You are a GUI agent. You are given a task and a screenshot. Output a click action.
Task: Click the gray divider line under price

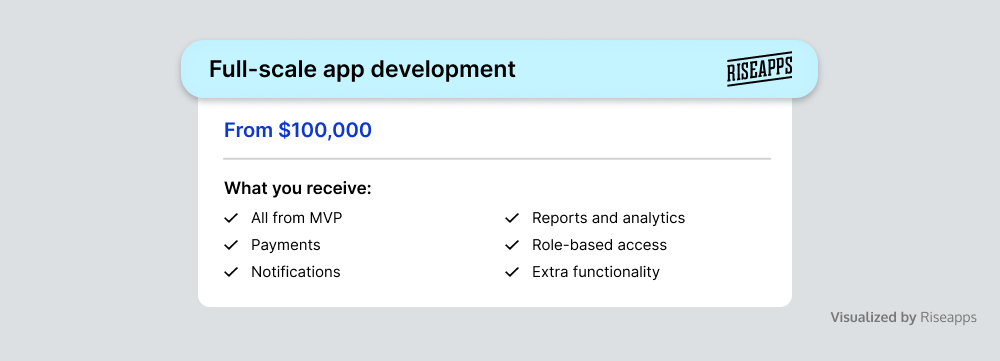[497, 158]
